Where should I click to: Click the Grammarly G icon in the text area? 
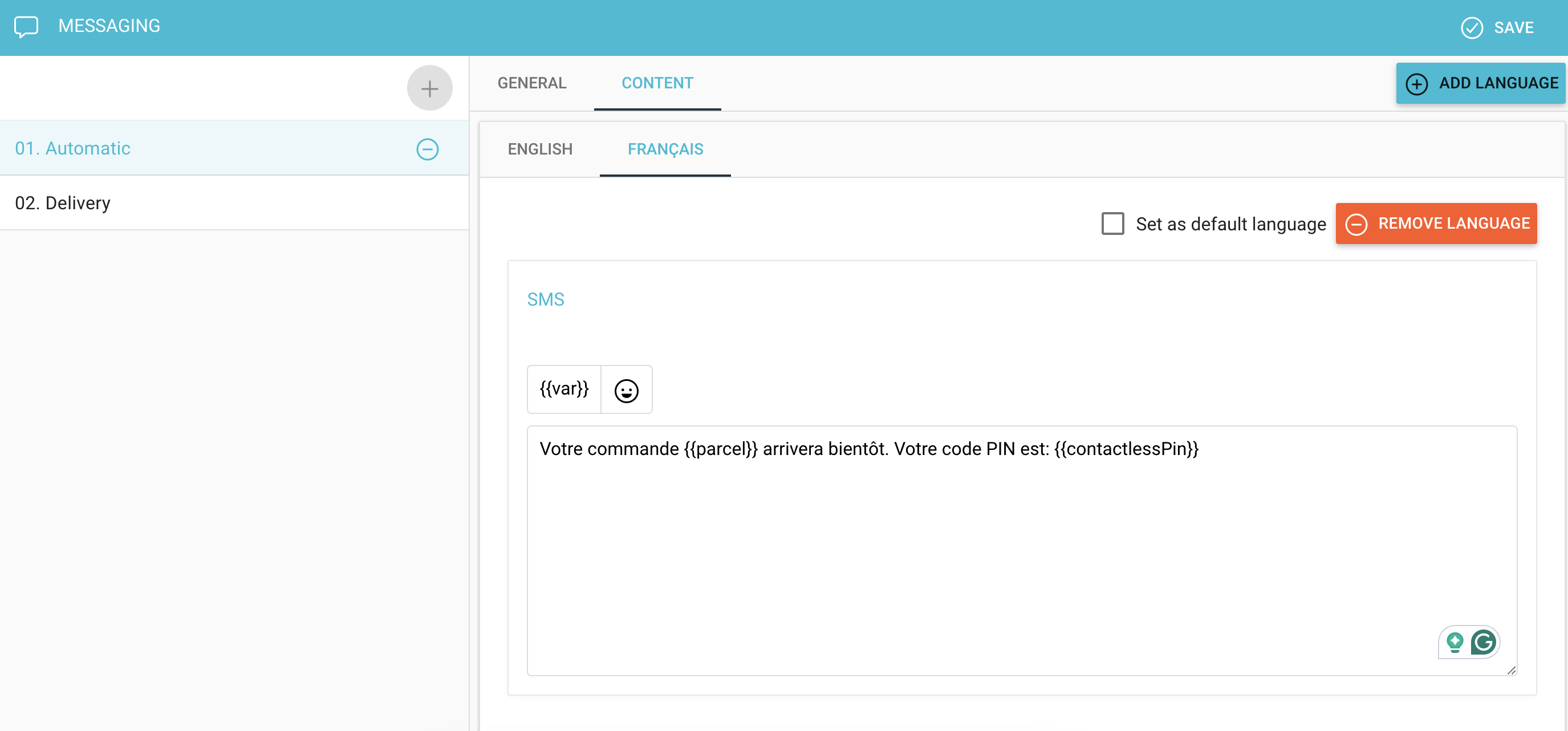click(x=1483, y=642)
